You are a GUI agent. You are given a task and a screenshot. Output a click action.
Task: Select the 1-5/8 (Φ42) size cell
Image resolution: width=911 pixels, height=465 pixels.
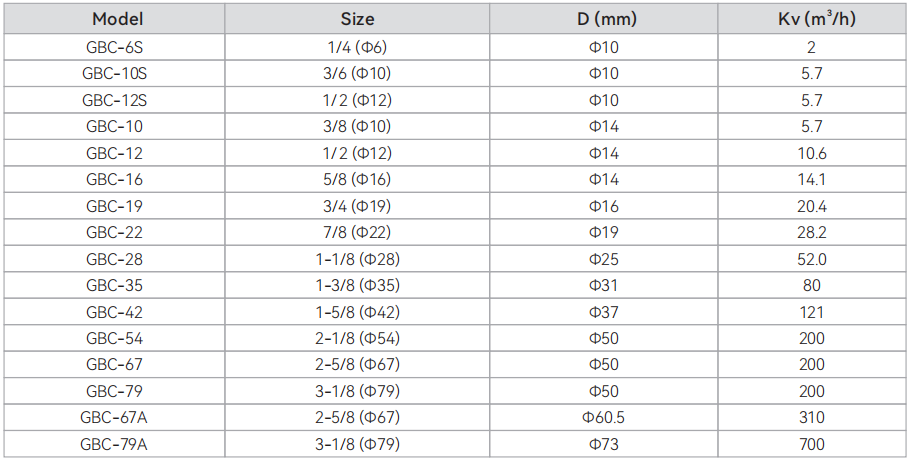[357, 312]
